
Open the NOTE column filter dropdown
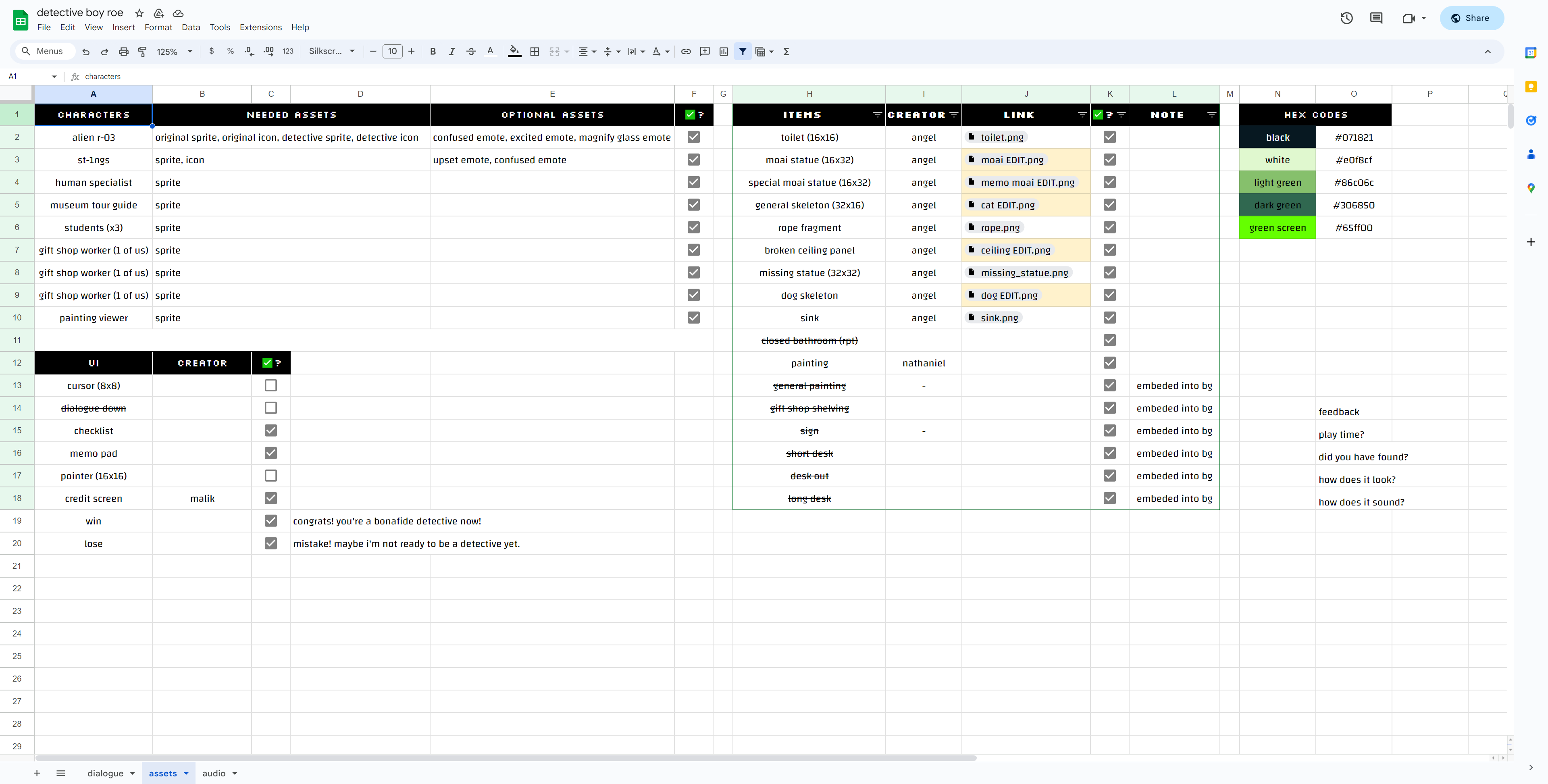coord(1211,115)
